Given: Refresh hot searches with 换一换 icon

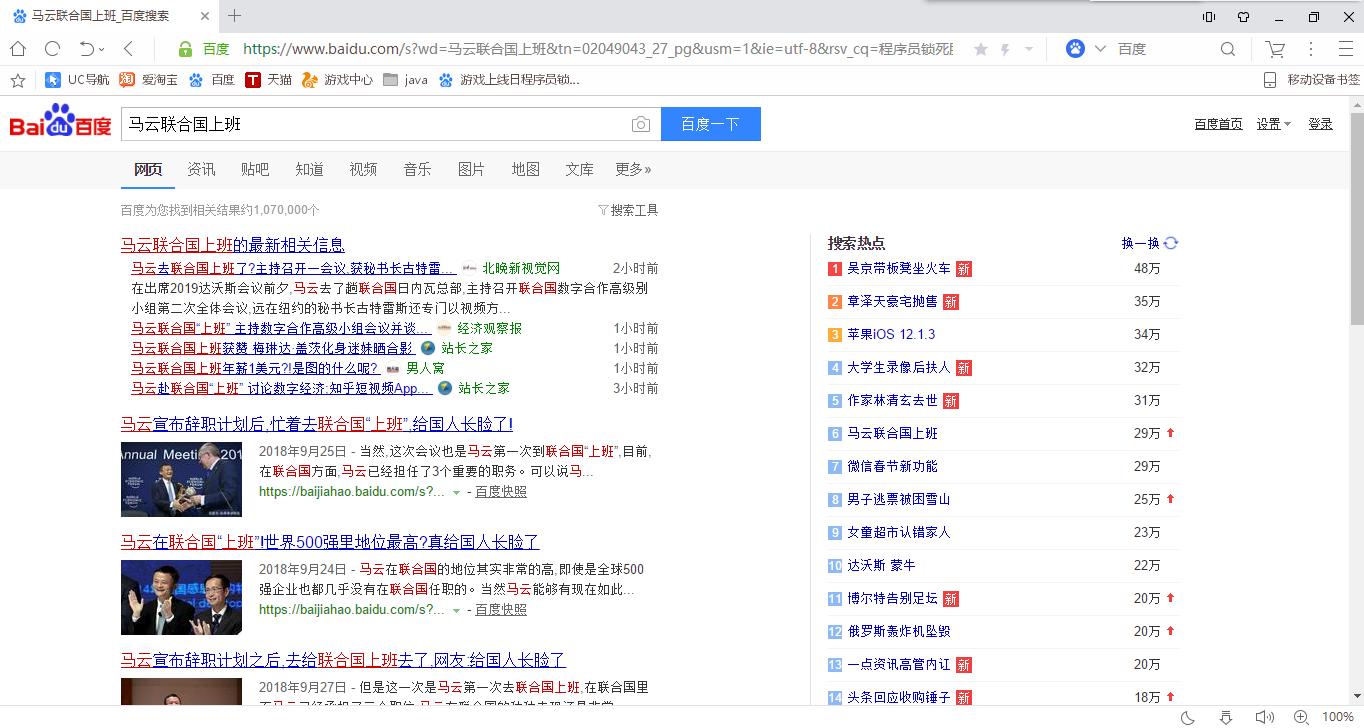Looking at the screenshot, I should (1171, 243).
